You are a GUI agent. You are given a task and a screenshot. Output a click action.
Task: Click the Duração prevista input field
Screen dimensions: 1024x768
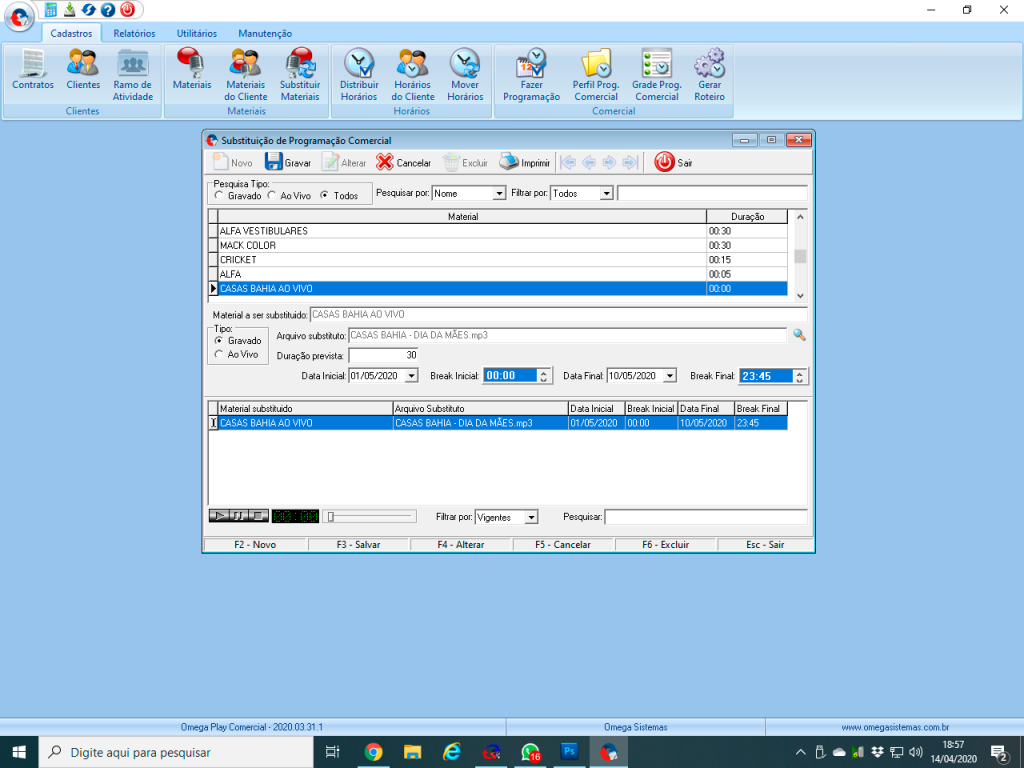pos(383,355)
